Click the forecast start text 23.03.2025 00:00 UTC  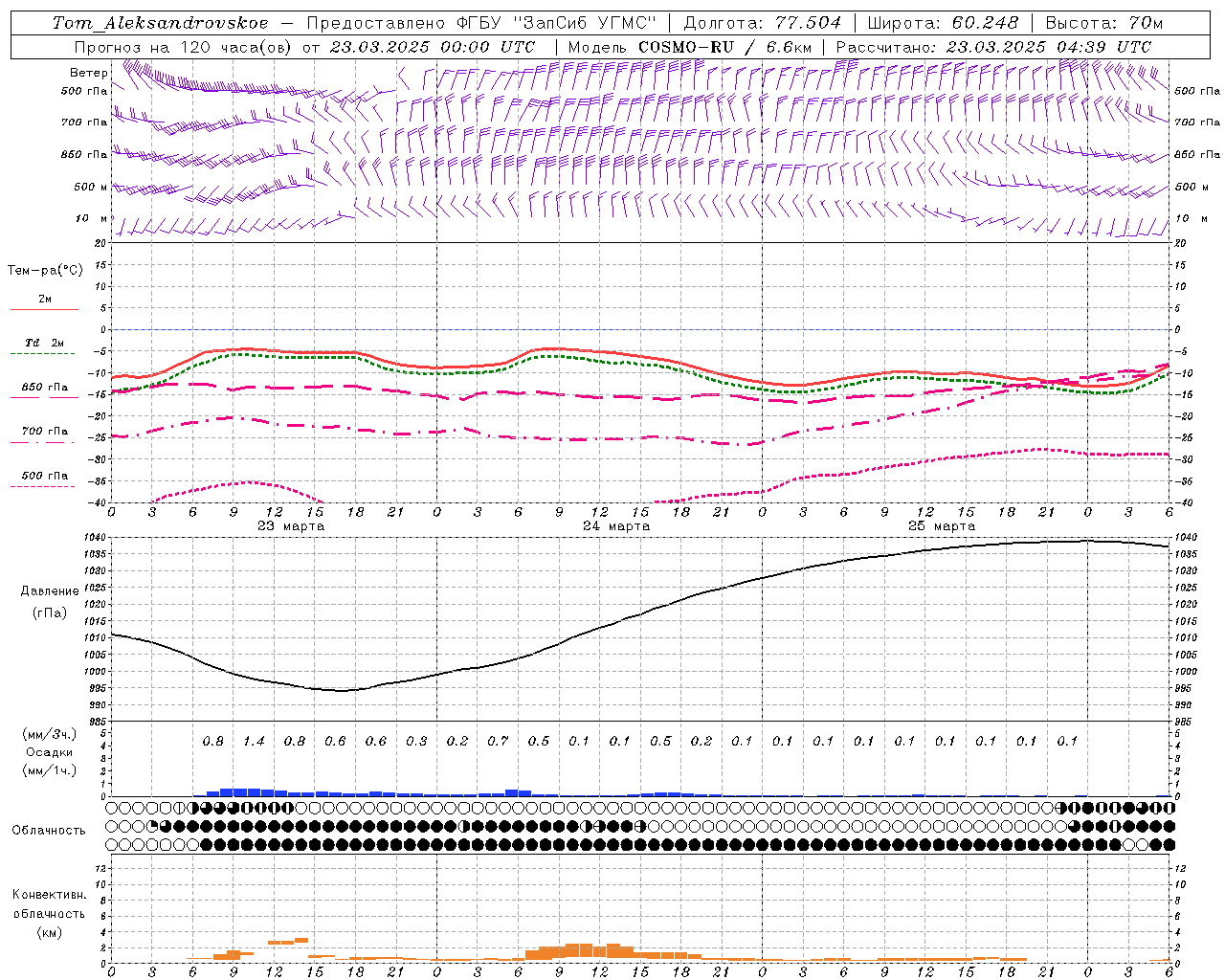click(432, 47)
